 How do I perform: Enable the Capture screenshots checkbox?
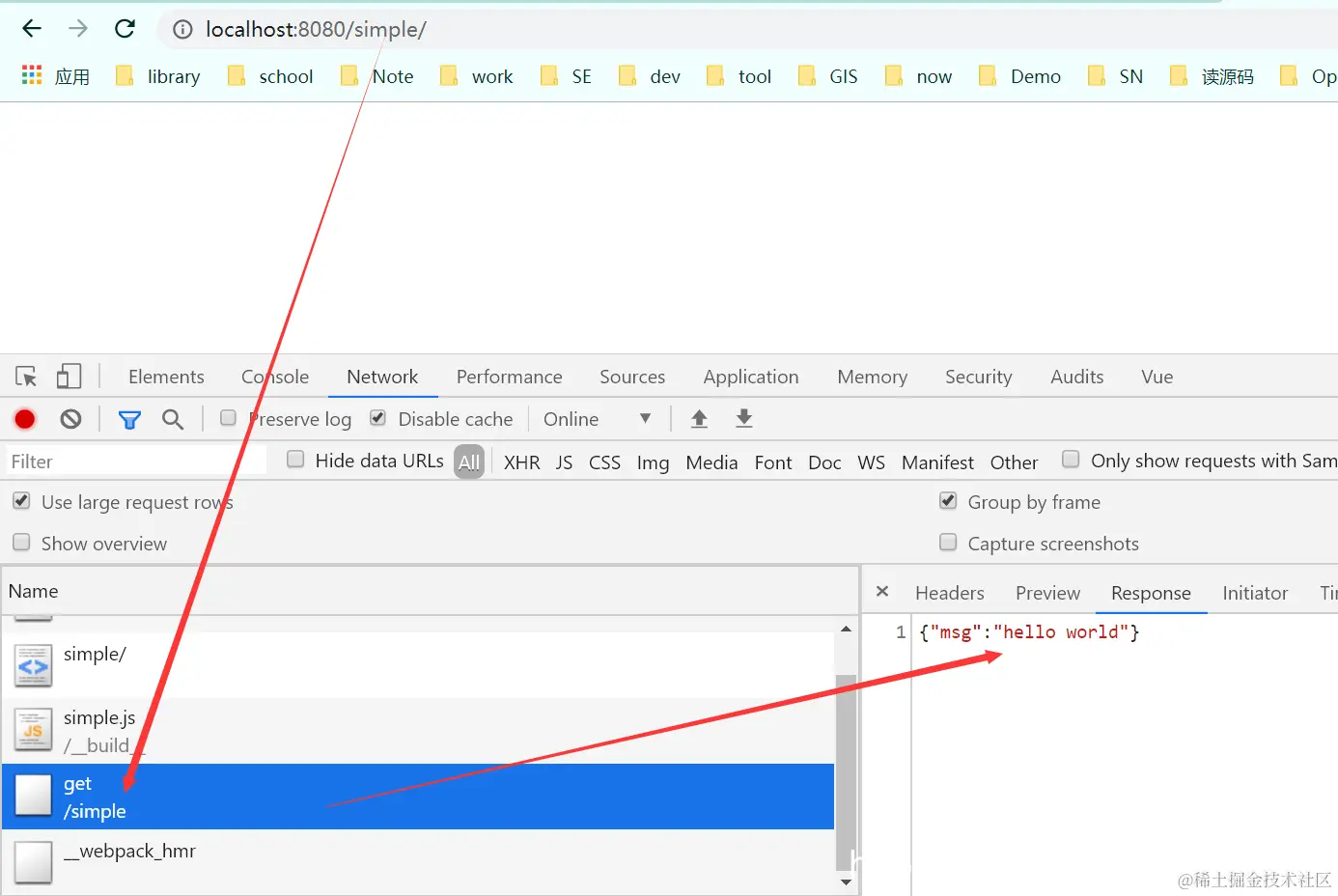click(x=948, y=543)
